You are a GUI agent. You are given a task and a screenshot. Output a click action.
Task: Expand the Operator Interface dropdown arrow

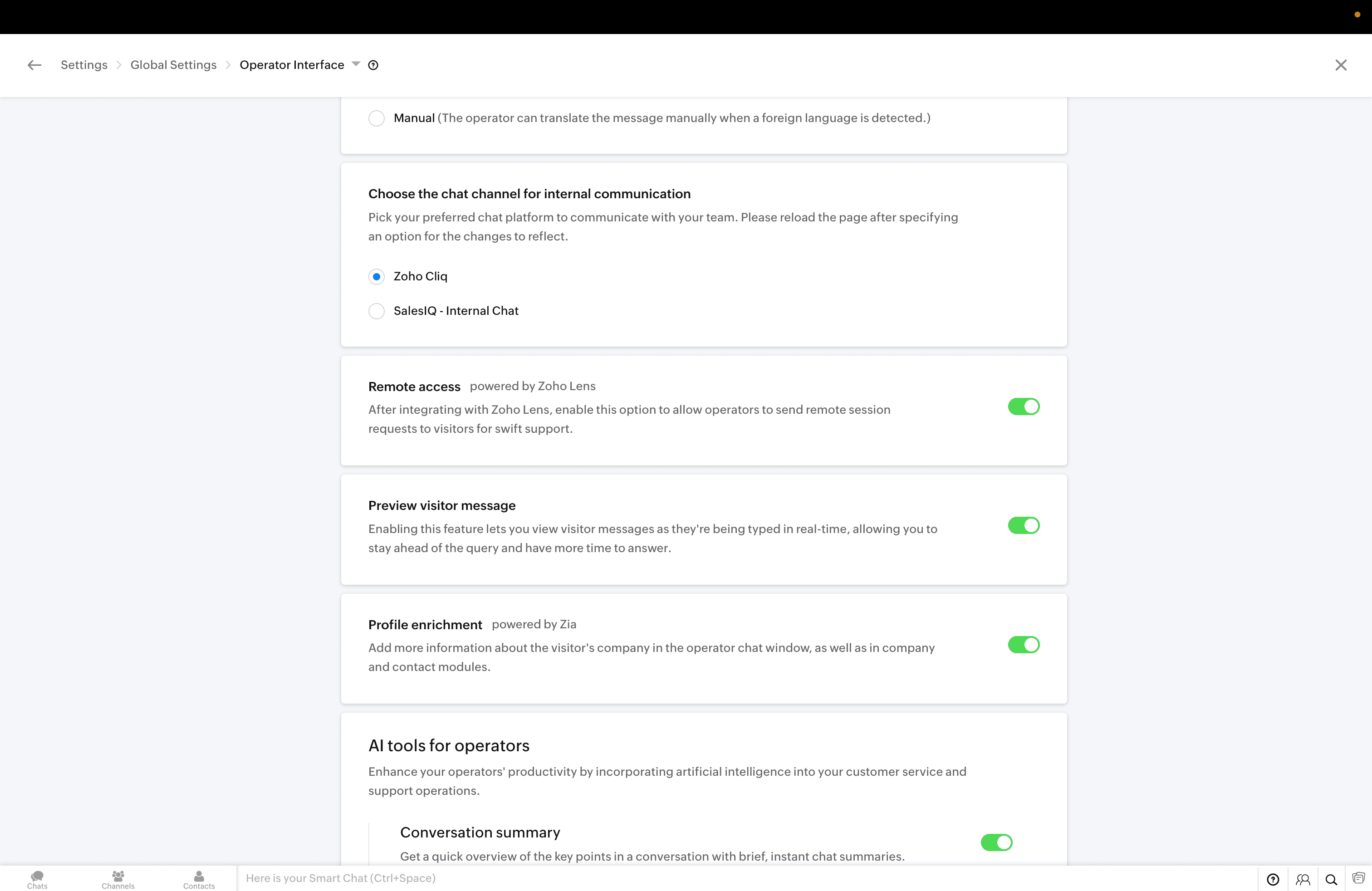[x=356, y=64]
